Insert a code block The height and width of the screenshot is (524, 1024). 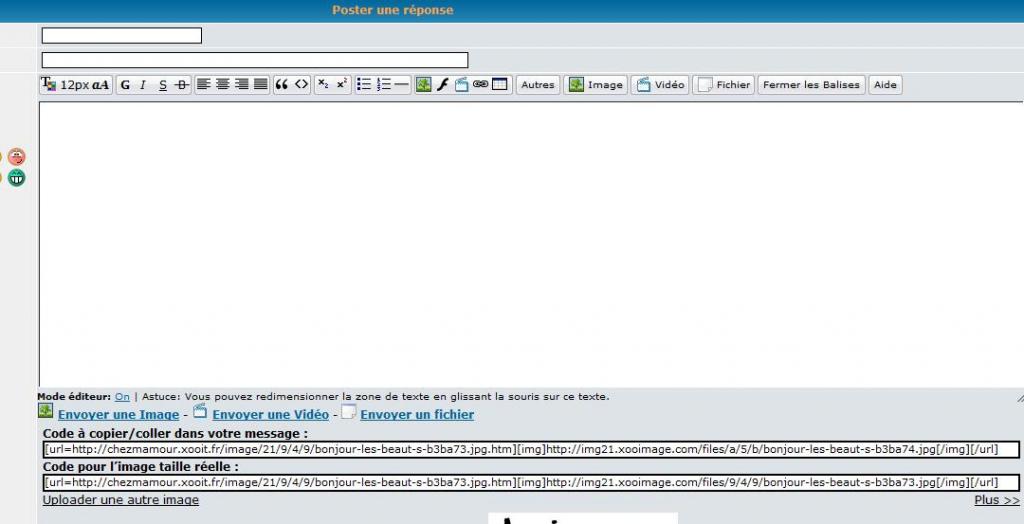point(301,84)
